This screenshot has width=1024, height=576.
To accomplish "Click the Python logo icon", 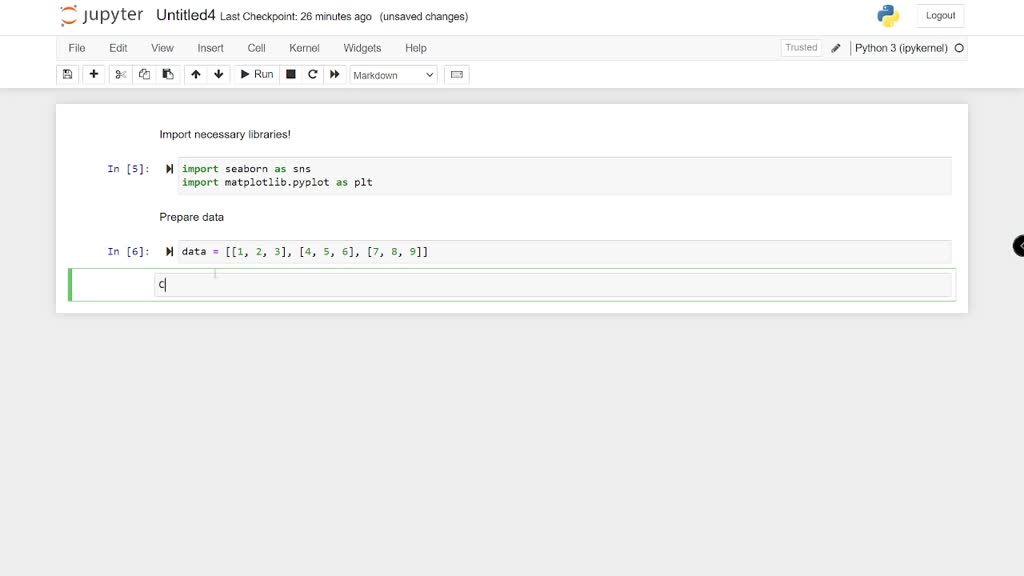I will (x=888, y=16).
